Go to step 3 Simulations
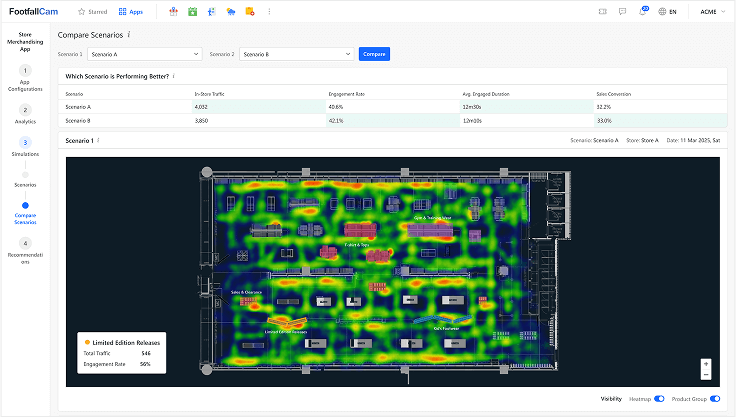This screenshot has width=736, height=417. [x=25, y=147]
